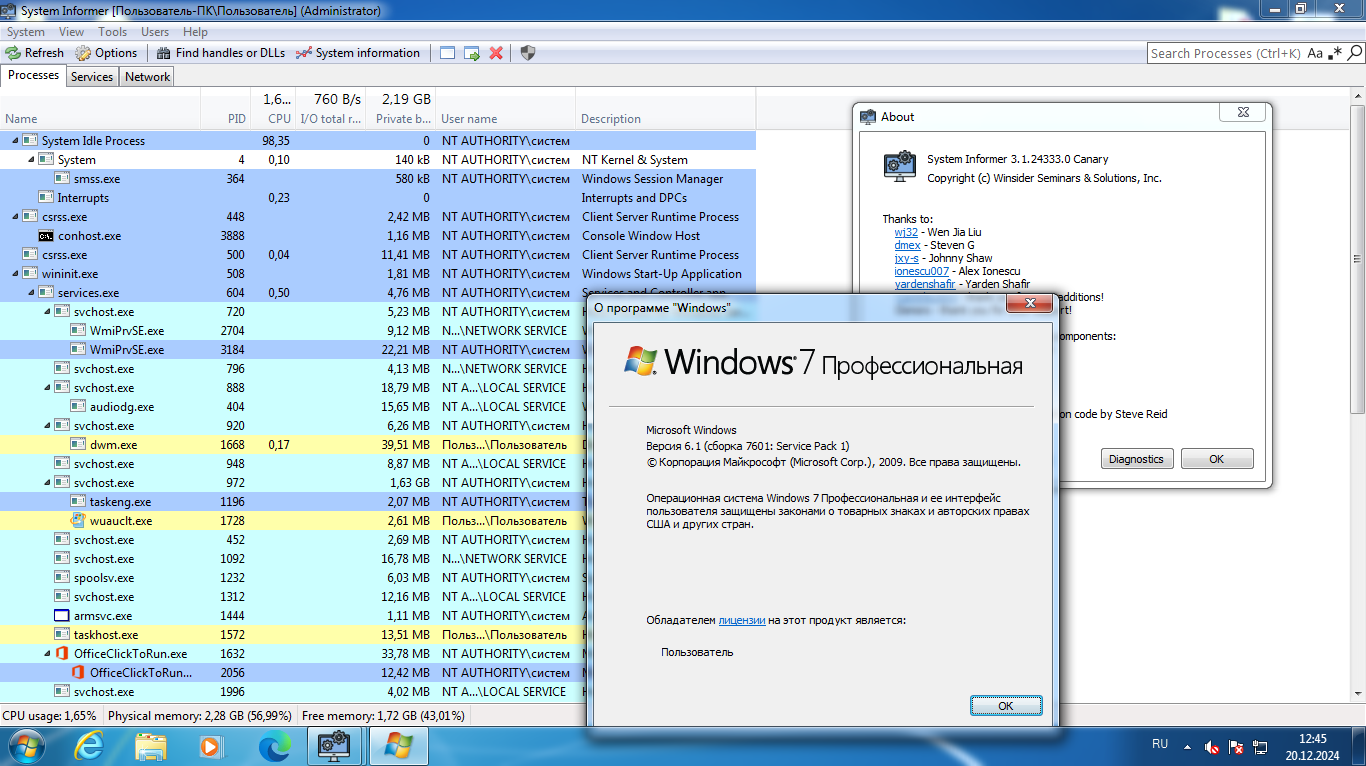This screenshot has width=1366, height=766.
Task: Select the audiodg.exe process row
Action: (x=378, y=407)
